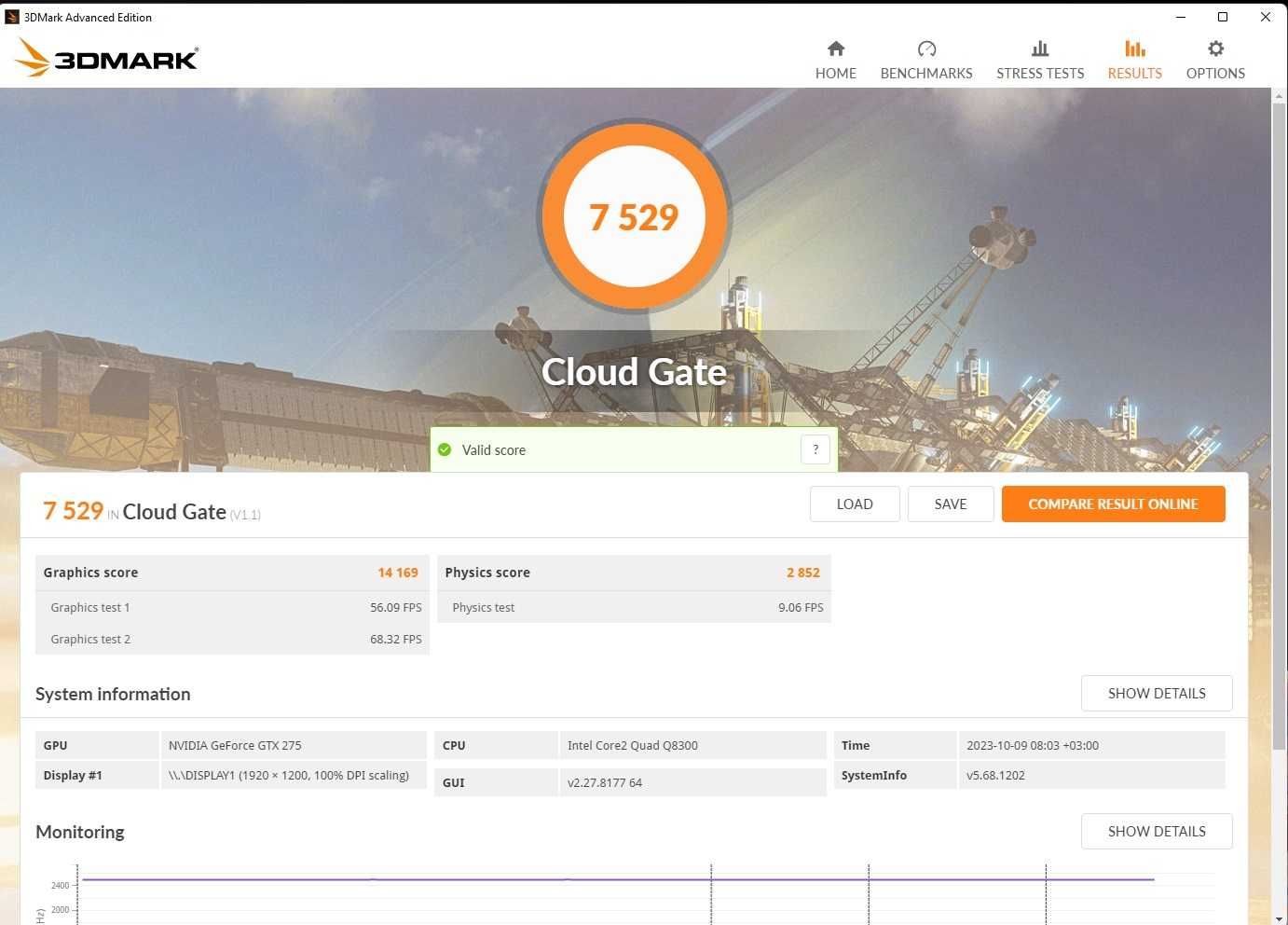The image size is (1288, 925).
Task: Click the GPU row label
Action: 55,746
